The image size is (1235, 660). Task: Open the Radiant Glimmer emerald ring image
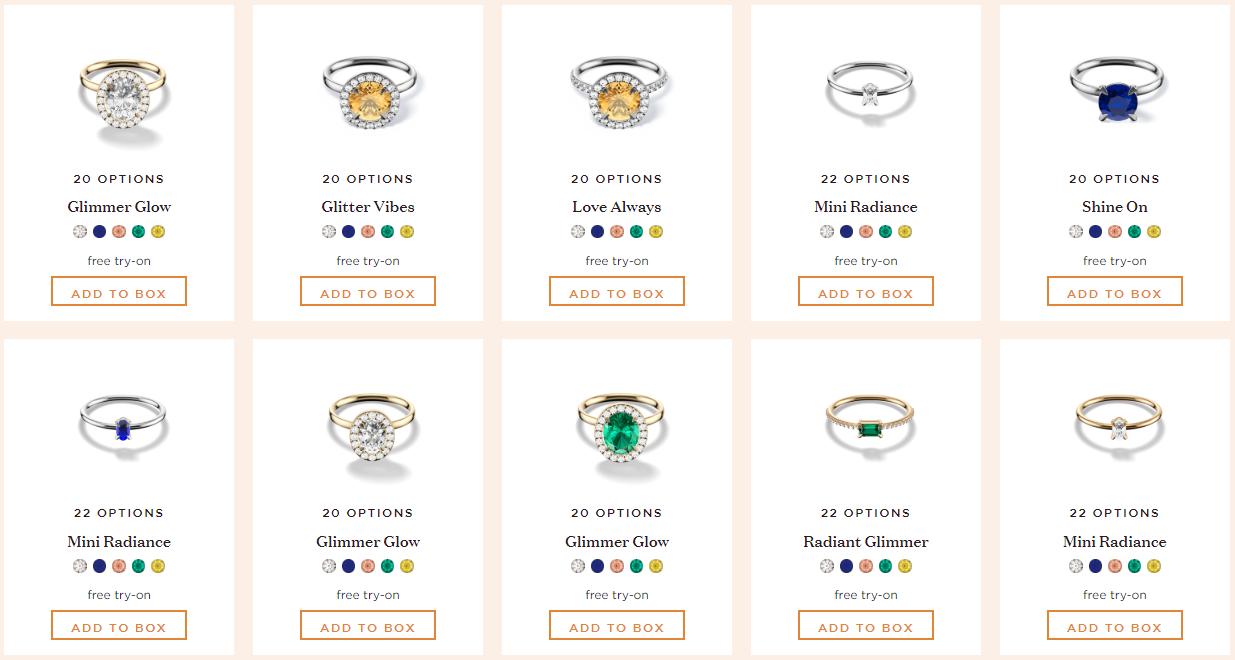coord(866,424)
